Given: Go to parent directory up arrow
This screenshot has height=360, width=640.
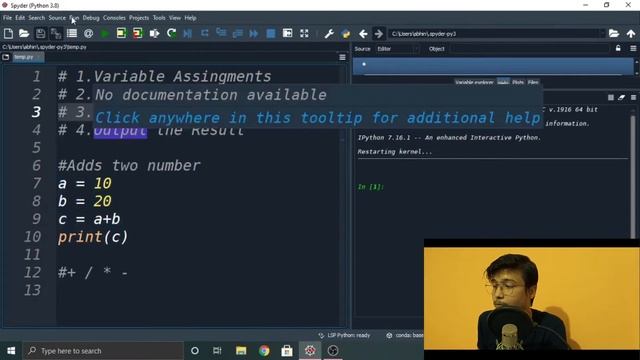Looking at the screenshot, I should pos(631,33).
